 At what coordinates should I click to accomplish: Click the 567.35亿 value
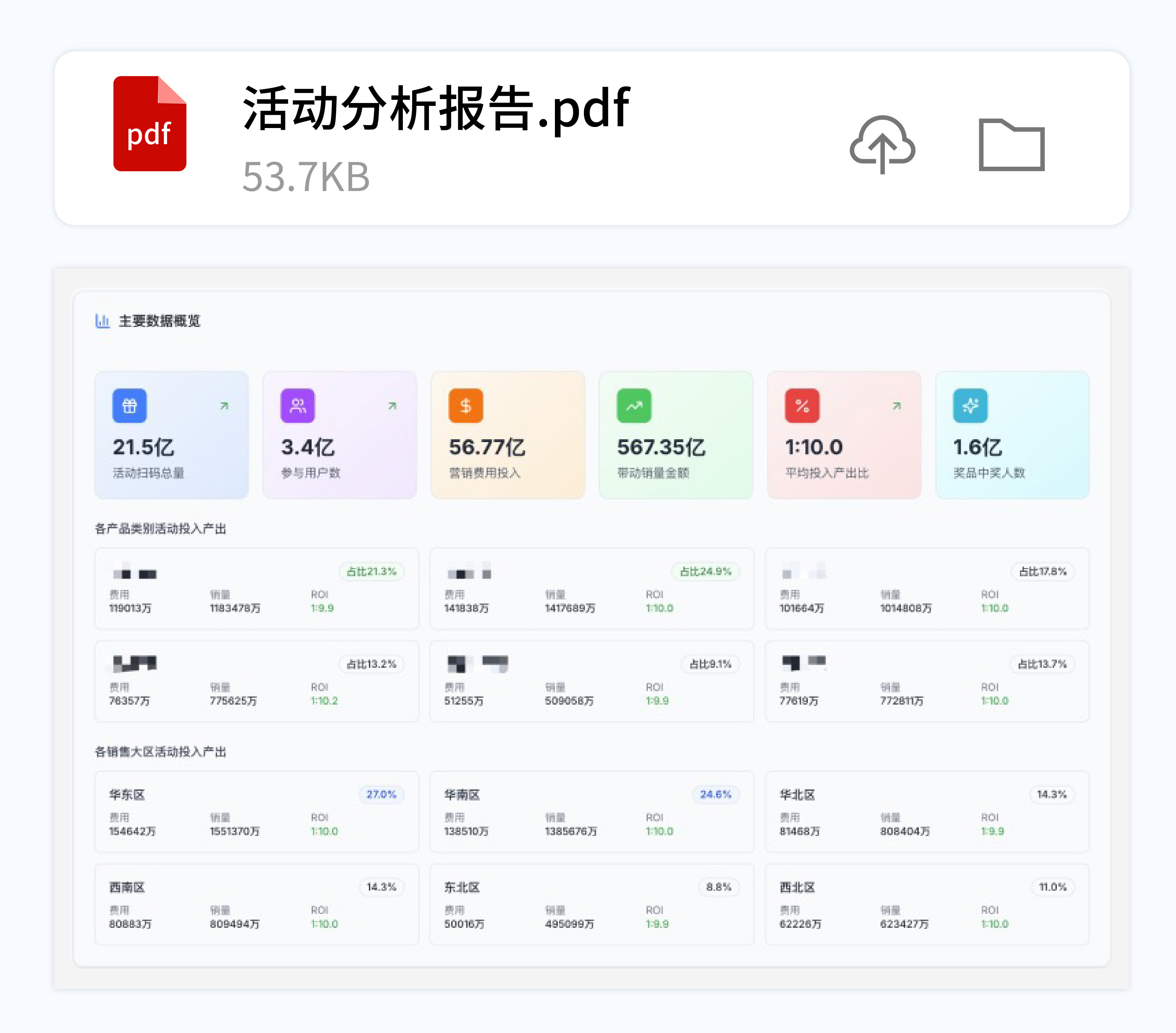pos(661,447)
